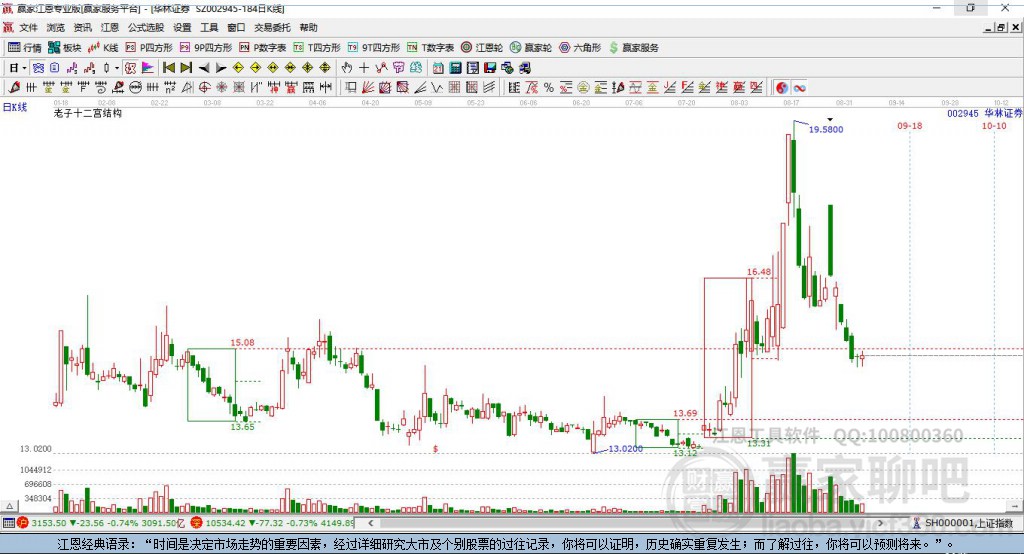This screenshot has height=554, width=1024.
Task: Open the P四方形 square tool
Action: click(x=149, y=48)
